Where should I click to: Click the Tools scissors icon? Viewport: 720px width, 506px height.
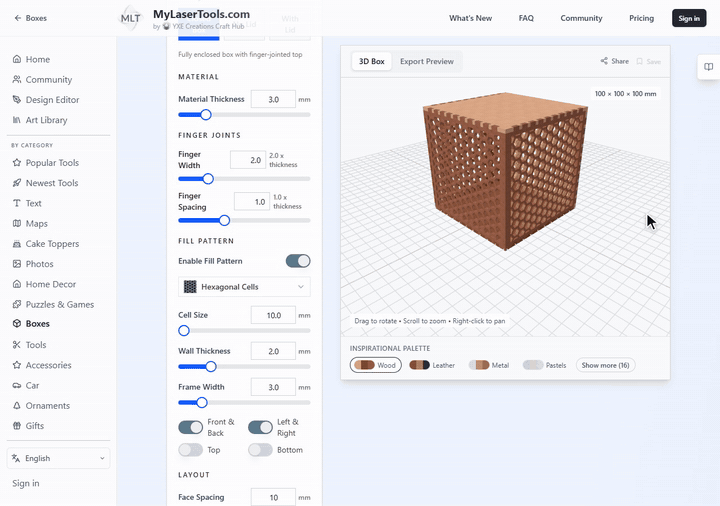point(17,345)
